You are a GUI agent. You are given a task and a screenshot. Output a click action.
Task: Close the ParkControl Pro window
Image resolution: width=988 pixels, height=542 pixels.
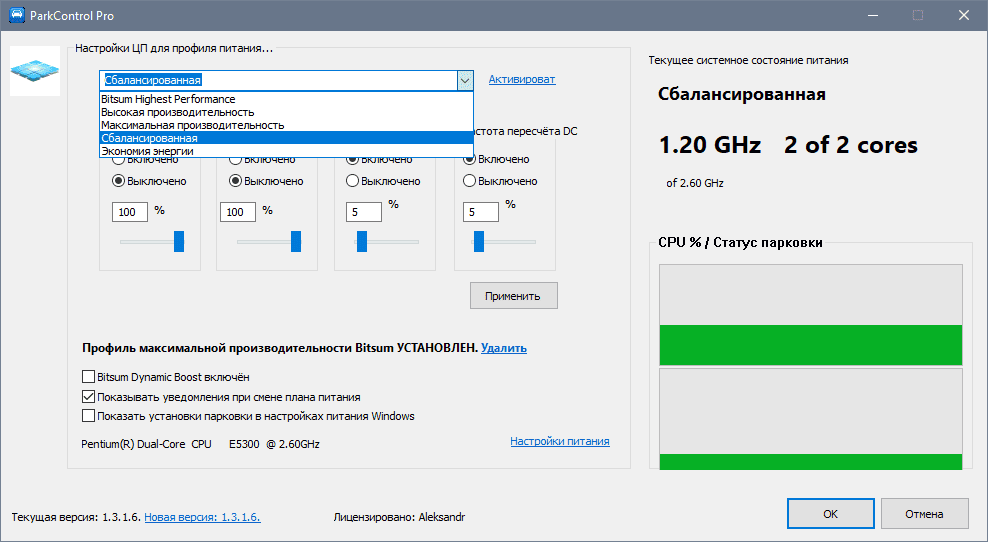963,15
